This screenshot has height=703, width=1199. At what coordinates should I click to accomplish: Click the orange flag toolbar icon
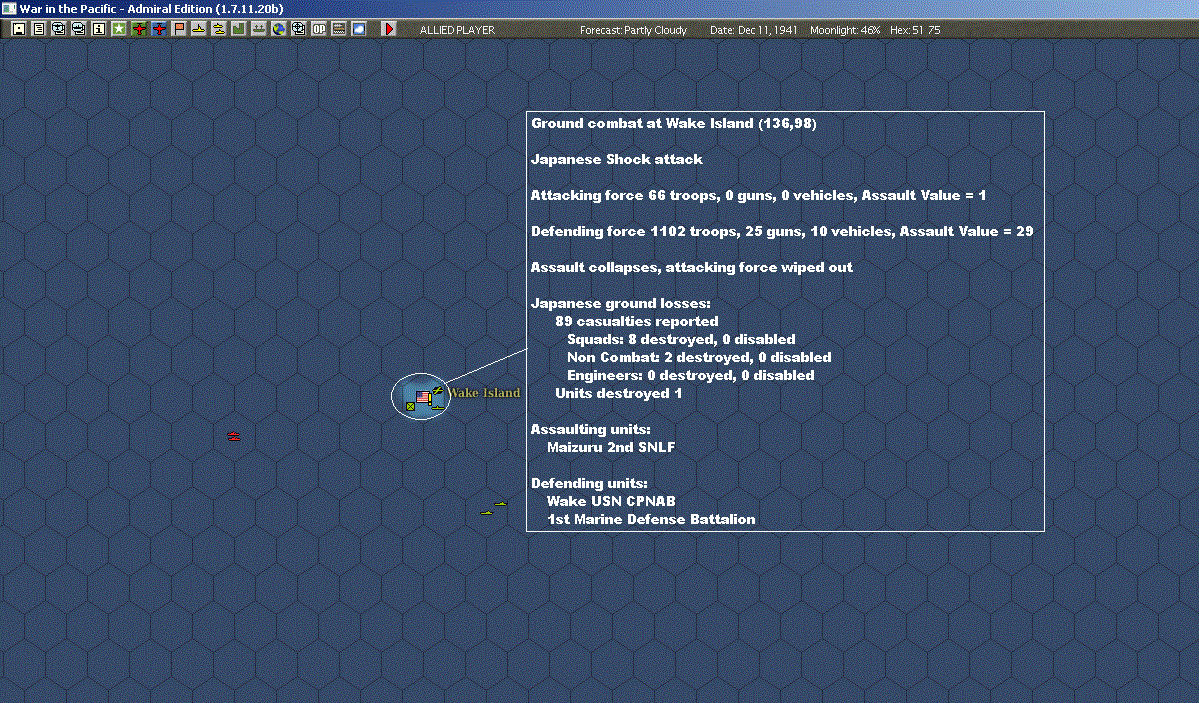[179, 29]
